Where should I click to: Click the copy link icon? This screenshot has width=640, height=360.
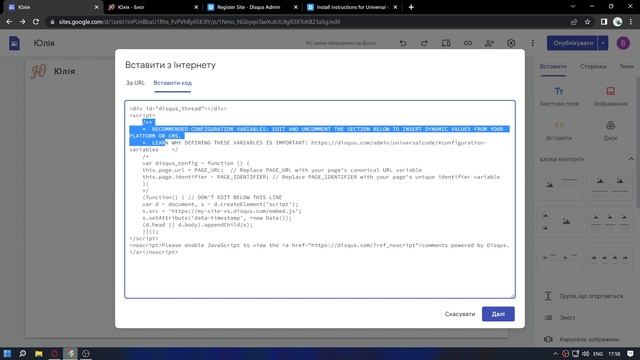(x=468, y=43)
